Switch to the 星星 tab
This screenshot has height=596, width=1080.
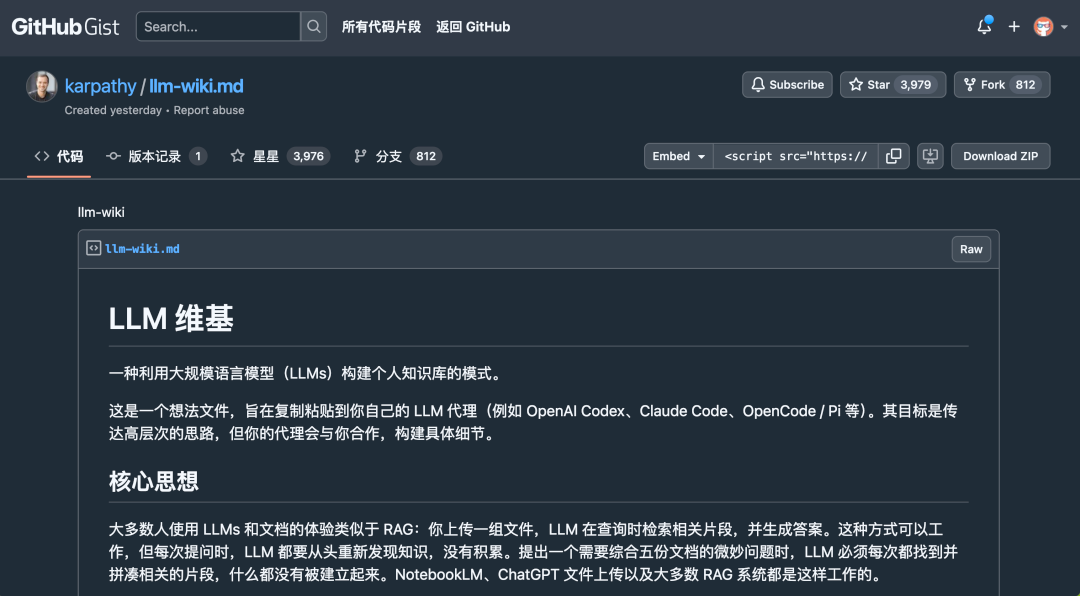click(x=280, y=156)
